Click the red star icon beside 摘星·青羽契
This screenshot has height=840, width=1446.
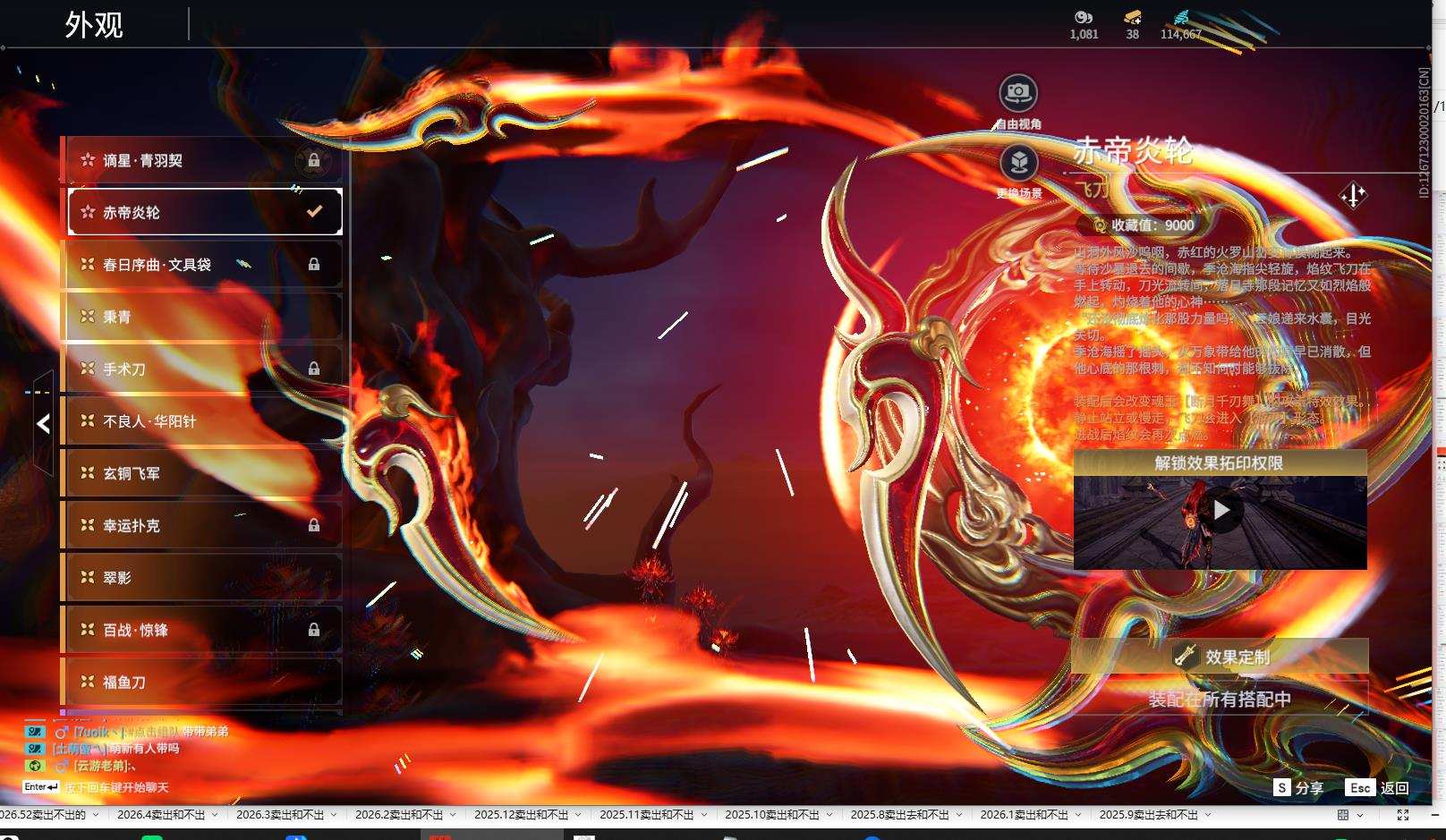[88, 160]
